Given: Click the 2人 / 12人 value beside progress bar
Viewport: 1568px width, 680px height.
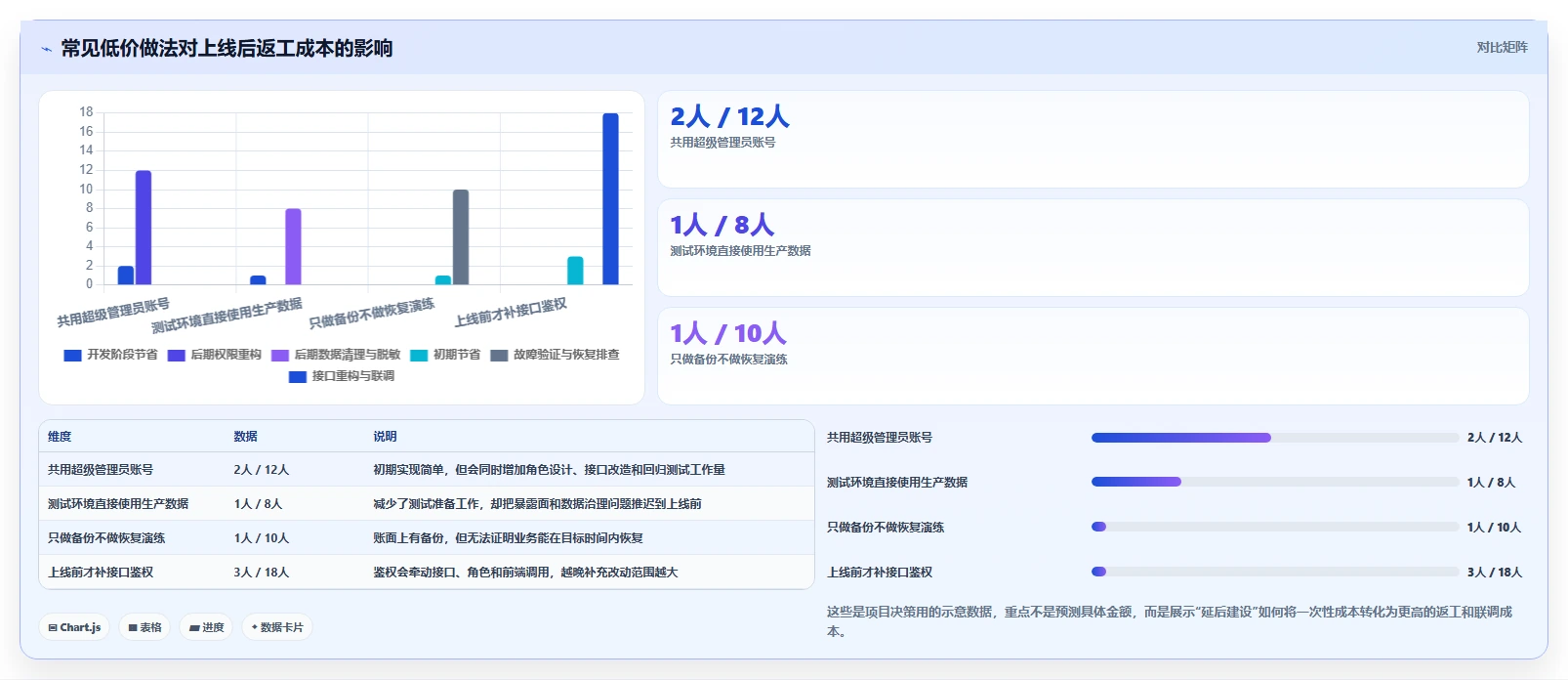Looking at the screenshot, I should (1494, 438).
